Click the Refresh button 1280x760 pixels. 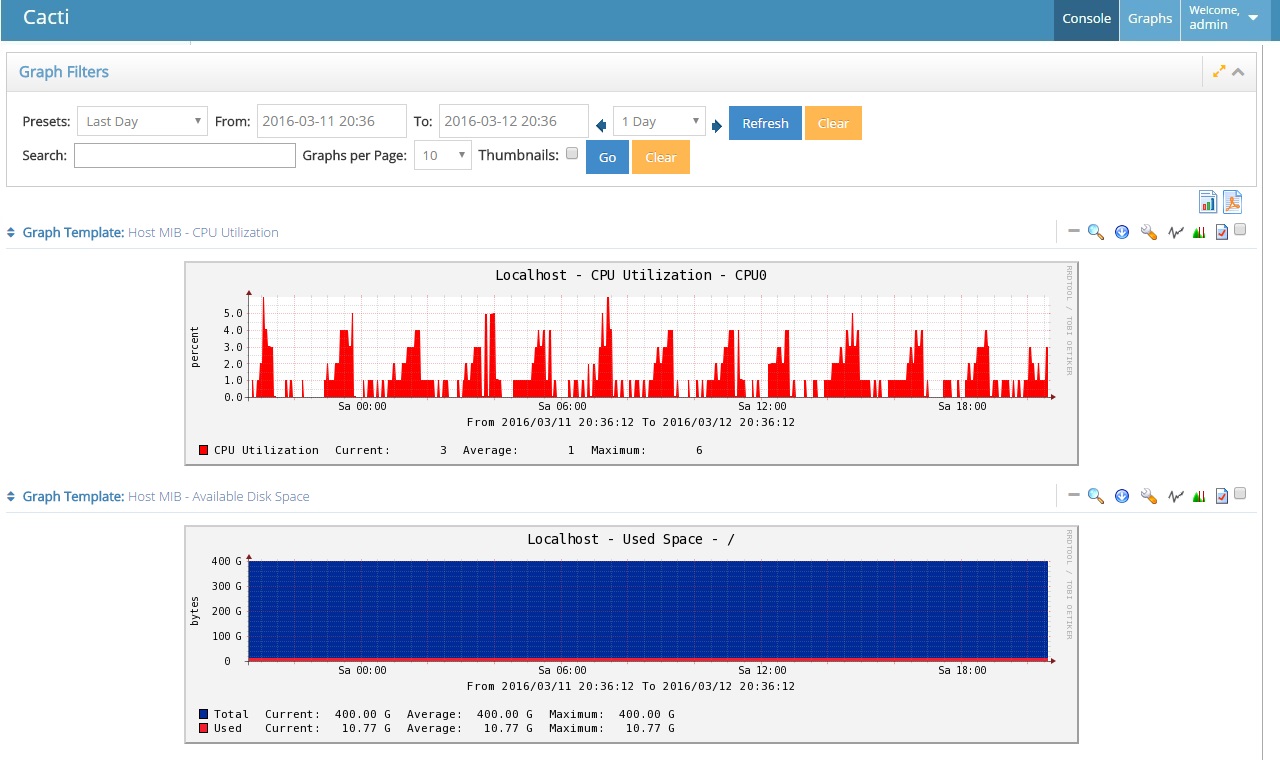click(765, 123)
